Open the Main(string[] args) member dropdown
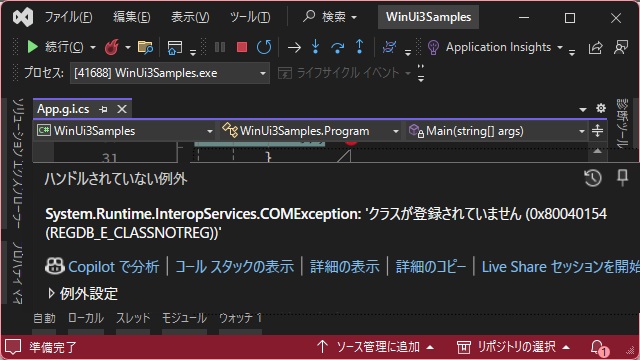This screenshot has height=360, width=640. coord(496,131)
